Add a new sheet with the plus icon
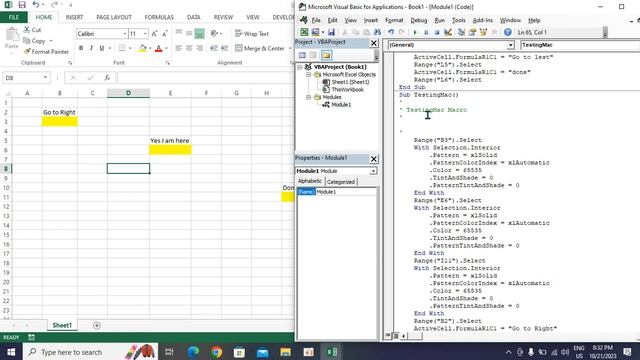 97,325
